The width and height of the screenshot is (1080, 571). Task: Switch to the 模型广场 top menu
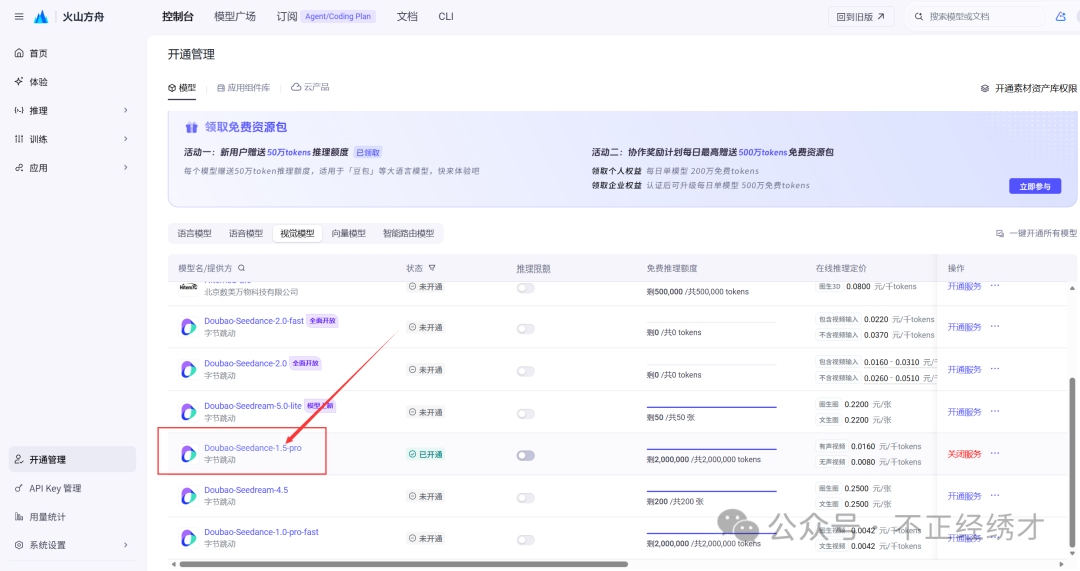pos(235,17)
